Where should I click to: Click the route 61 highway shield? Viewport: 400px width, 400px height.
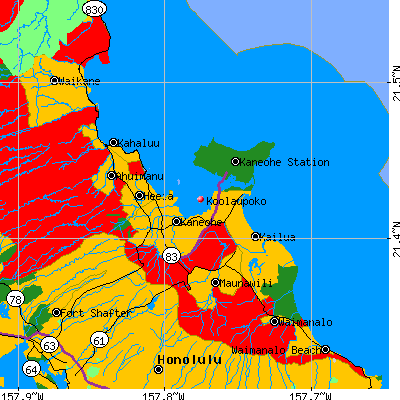[99, 340]
